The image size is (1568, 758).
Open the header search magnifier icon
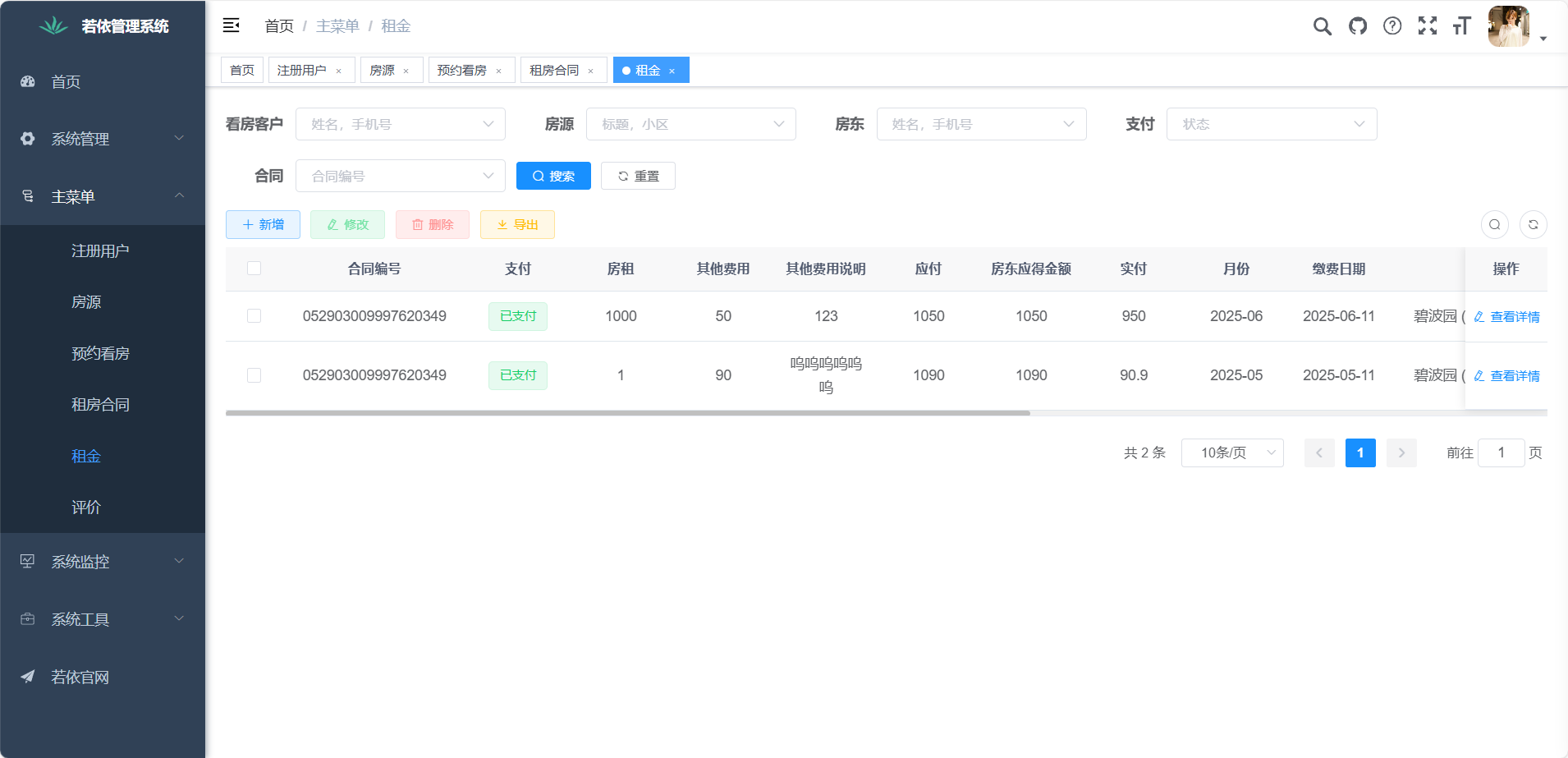pyautogui.click(x=1322, y=26)
